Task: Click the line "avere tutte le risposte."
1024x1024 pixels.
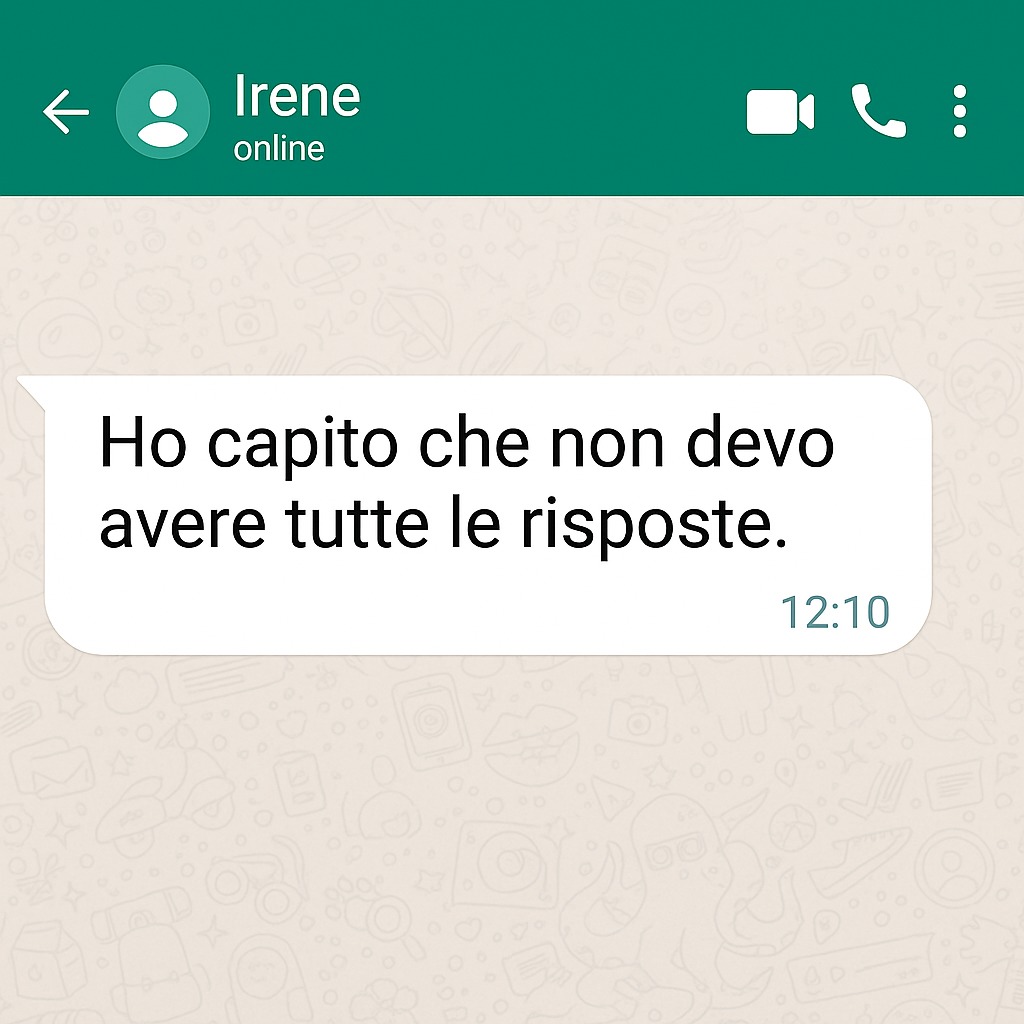Action: tap(443, 524)
